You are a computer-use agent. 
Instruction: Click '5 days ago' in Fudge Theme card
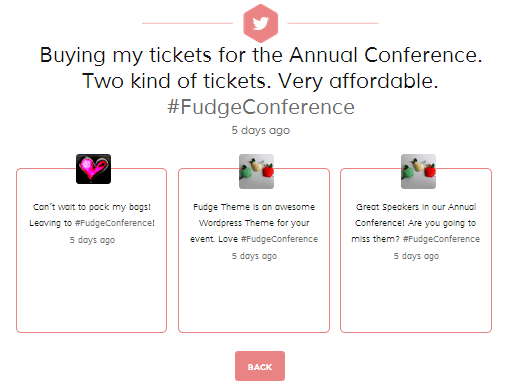254,256
